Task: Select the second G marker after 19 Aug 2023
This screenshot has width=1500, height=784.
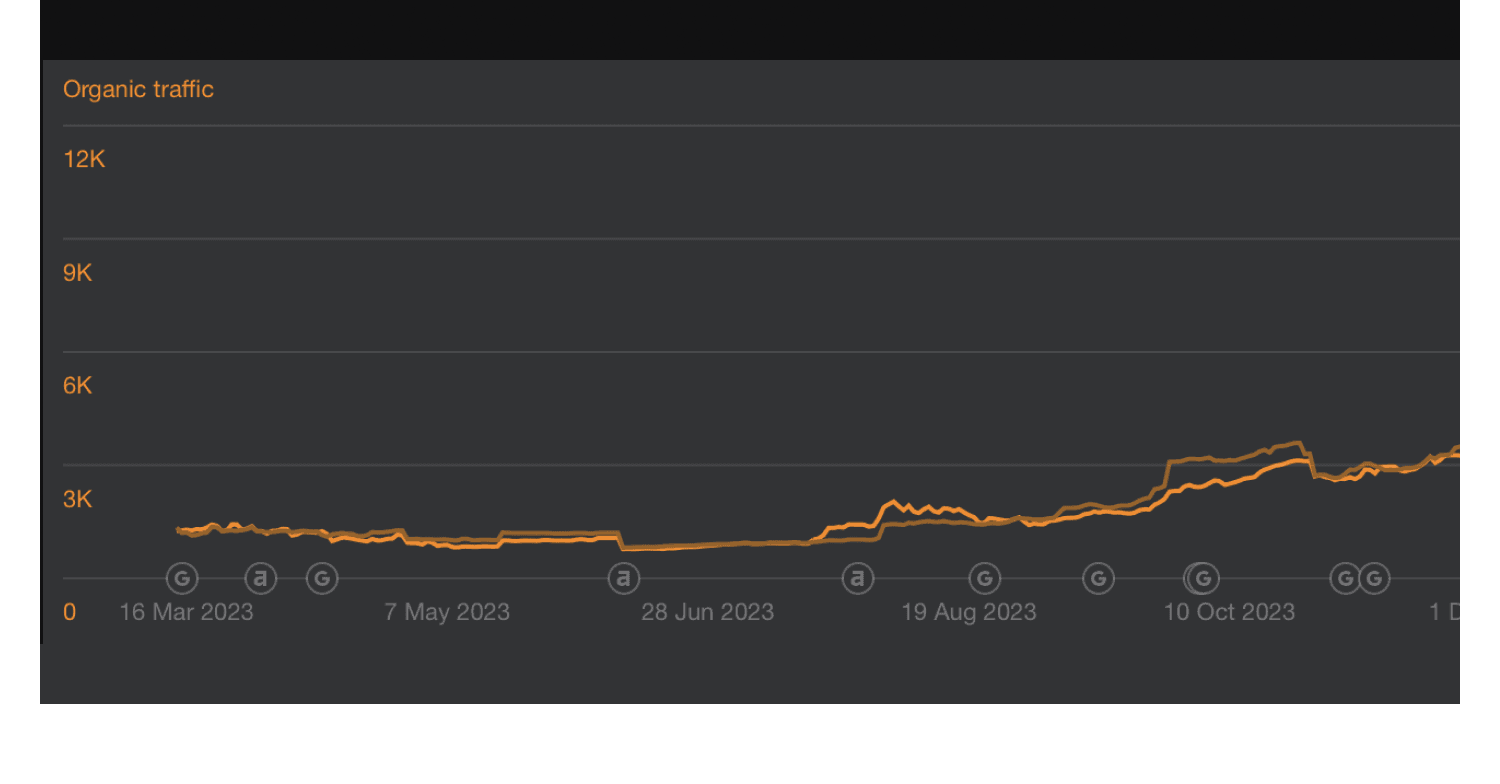Action: (1098, 578)
